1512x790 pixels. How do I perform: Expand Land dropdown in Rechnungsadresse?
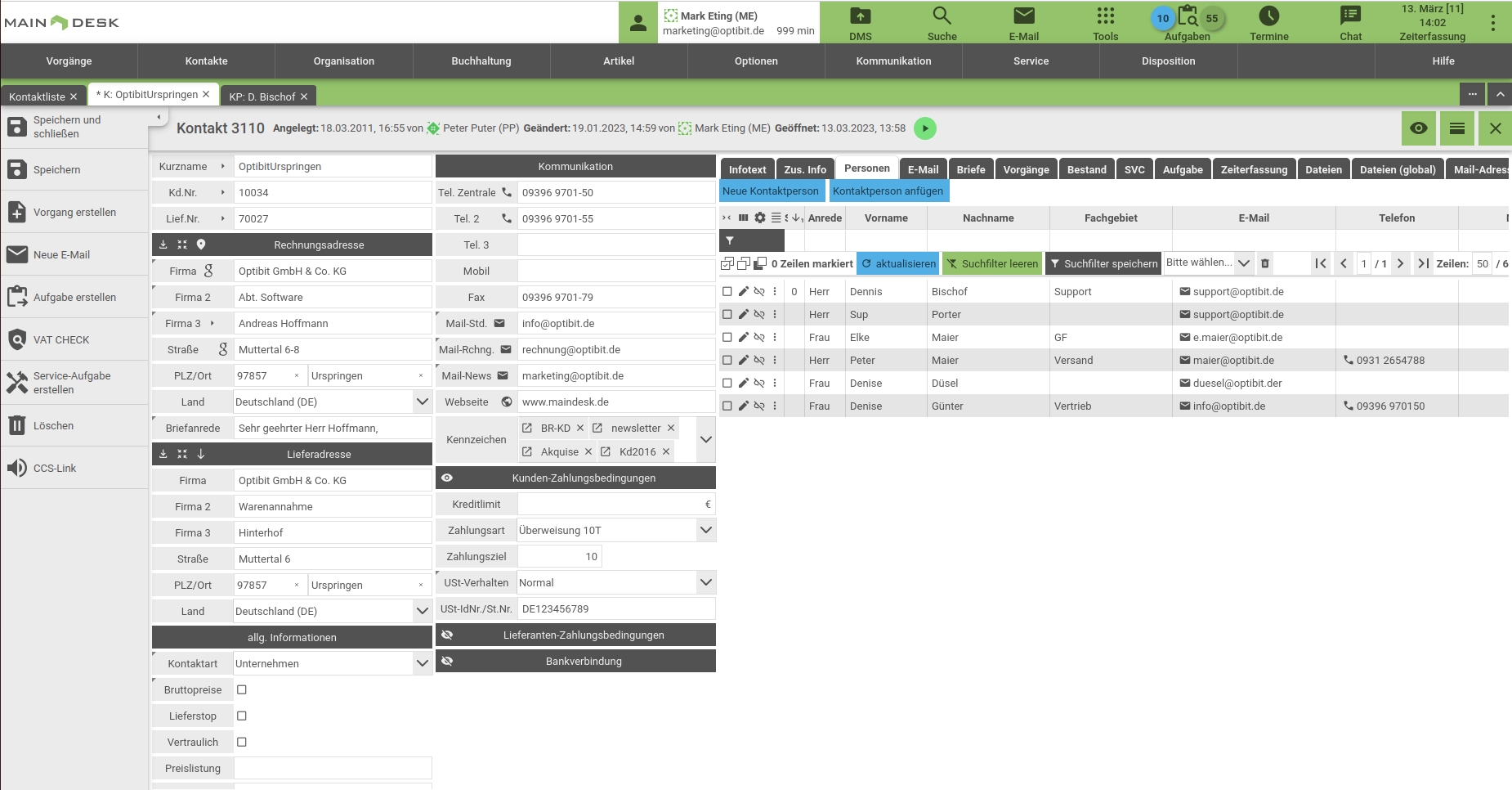click(x=422, y=402)
